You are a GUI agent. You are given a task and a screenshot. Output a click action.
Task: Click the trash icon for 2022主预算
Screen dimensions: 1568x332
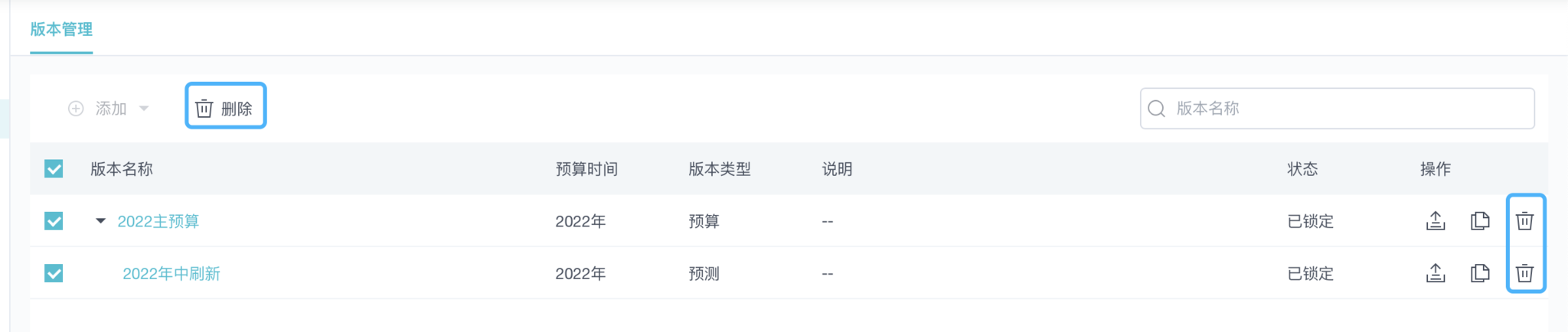click(1524, 221)
